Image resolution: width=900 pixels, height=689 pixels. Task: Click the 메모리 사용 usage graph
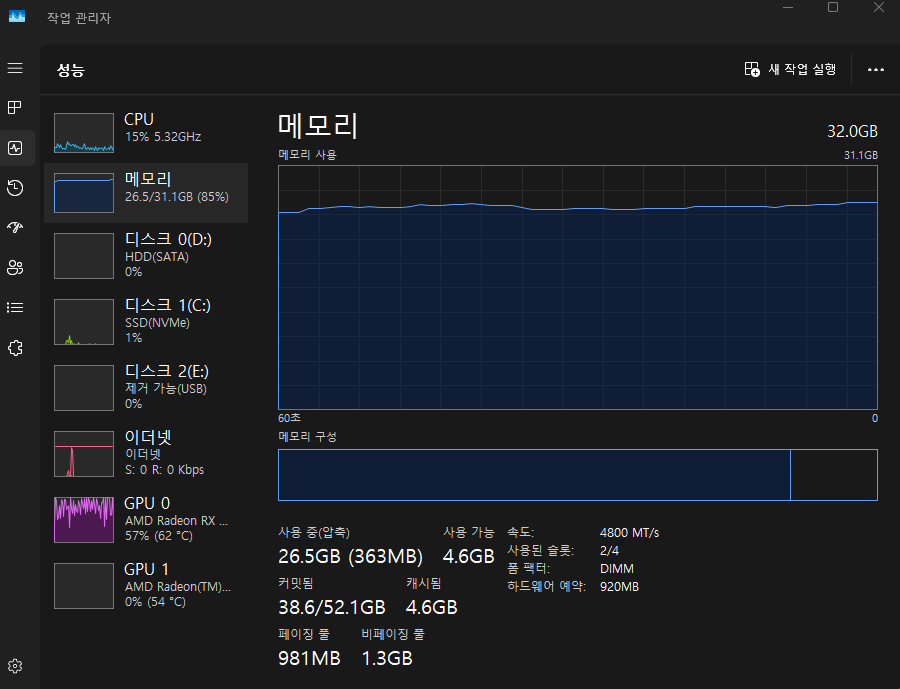[x=577, y=287]
